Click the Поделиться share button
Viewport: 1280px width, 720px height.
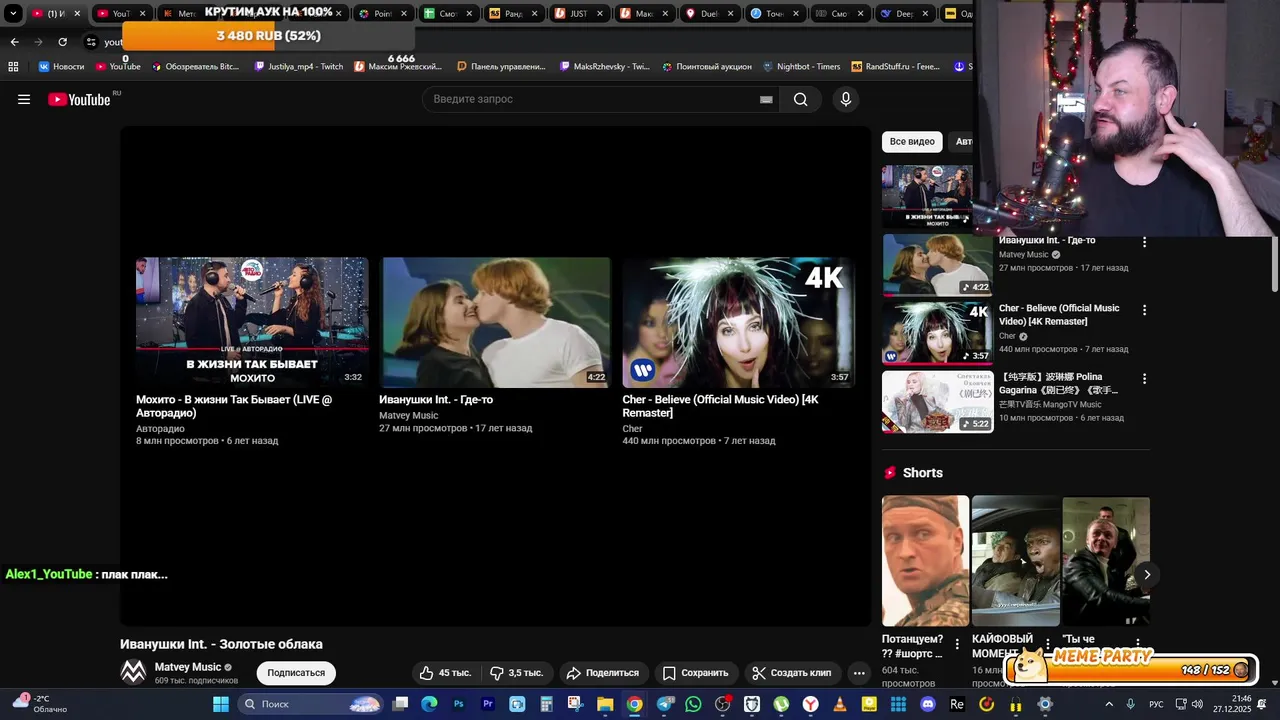(x=602, y=673)
